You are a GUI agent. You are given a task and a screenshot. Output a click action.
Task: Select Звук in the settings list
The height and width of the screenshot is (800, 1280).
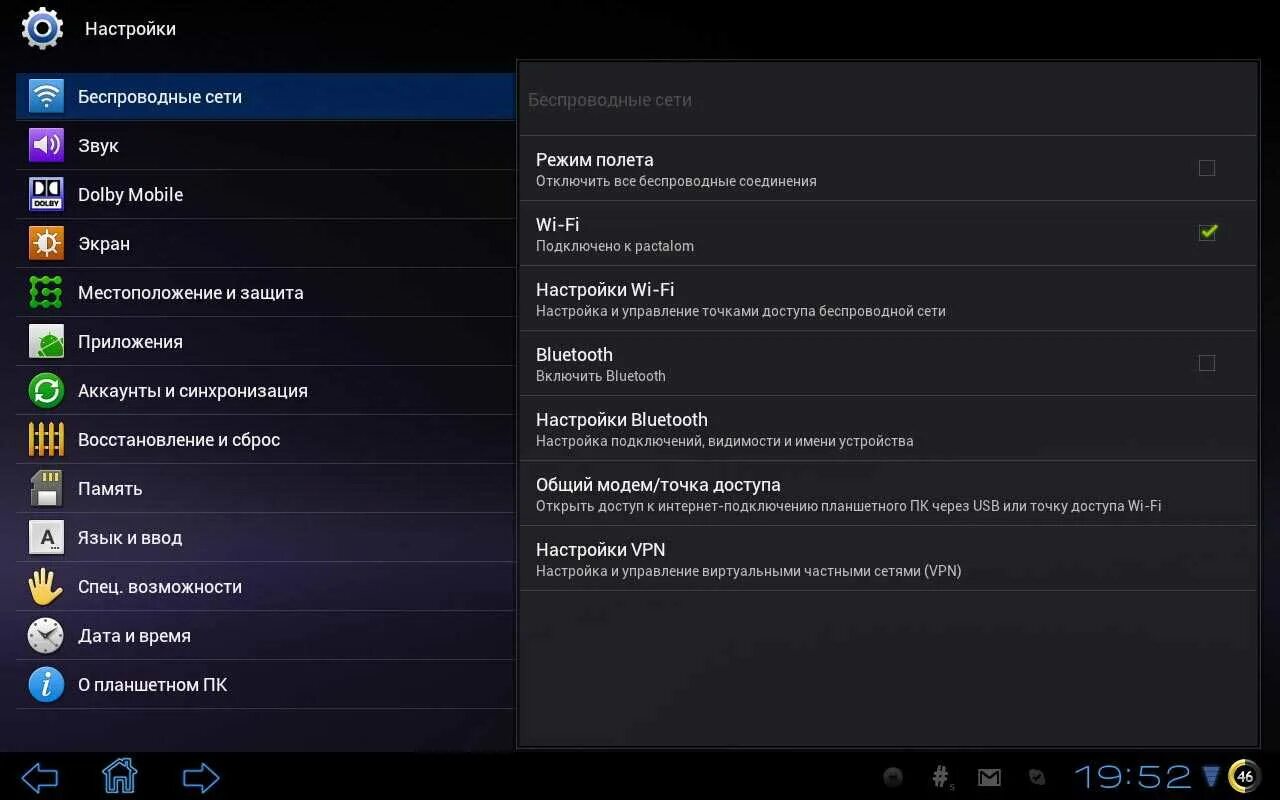[265, 145]
